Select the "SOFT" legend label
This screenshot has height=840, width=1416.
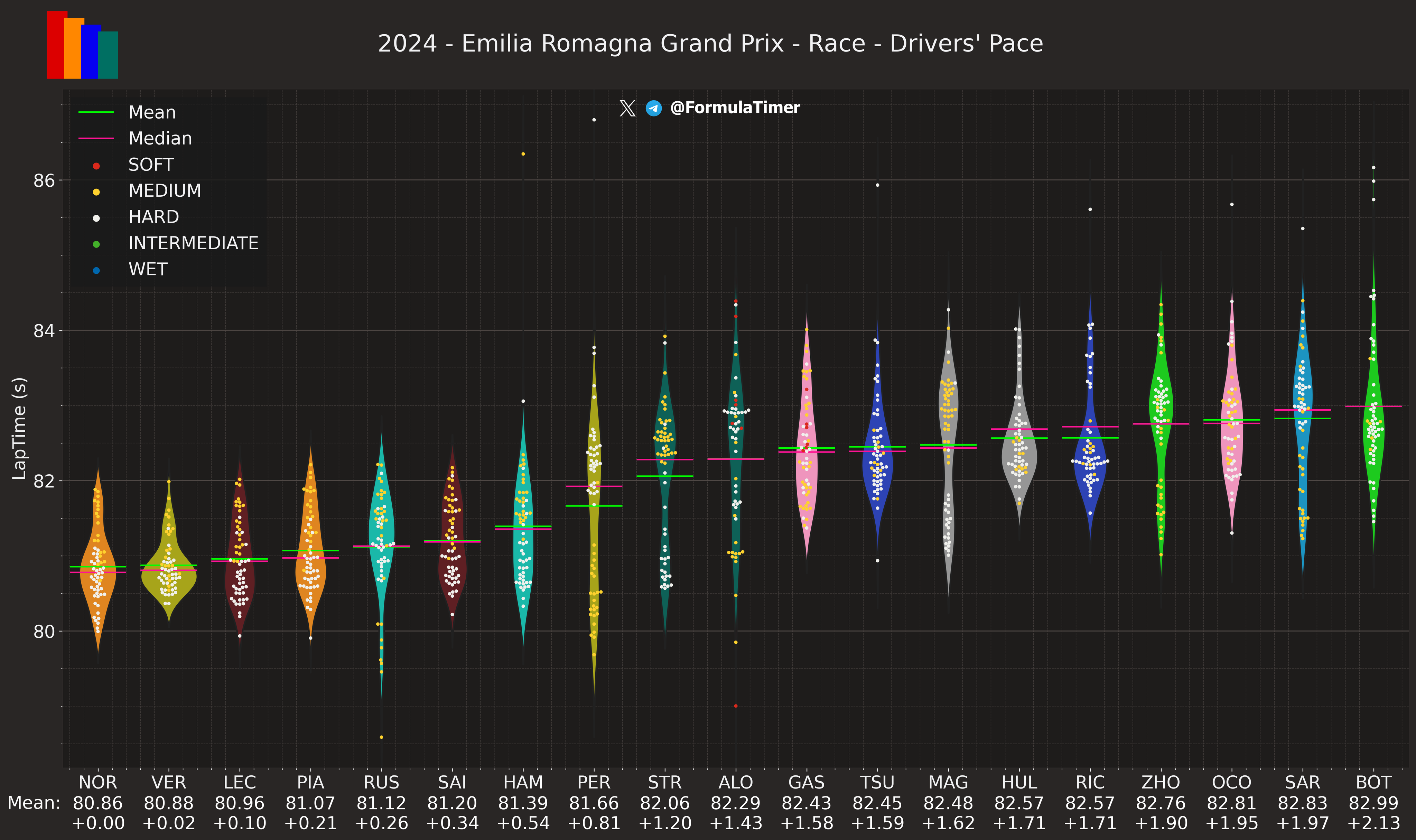pyautogui.click(x=151, y=165)
